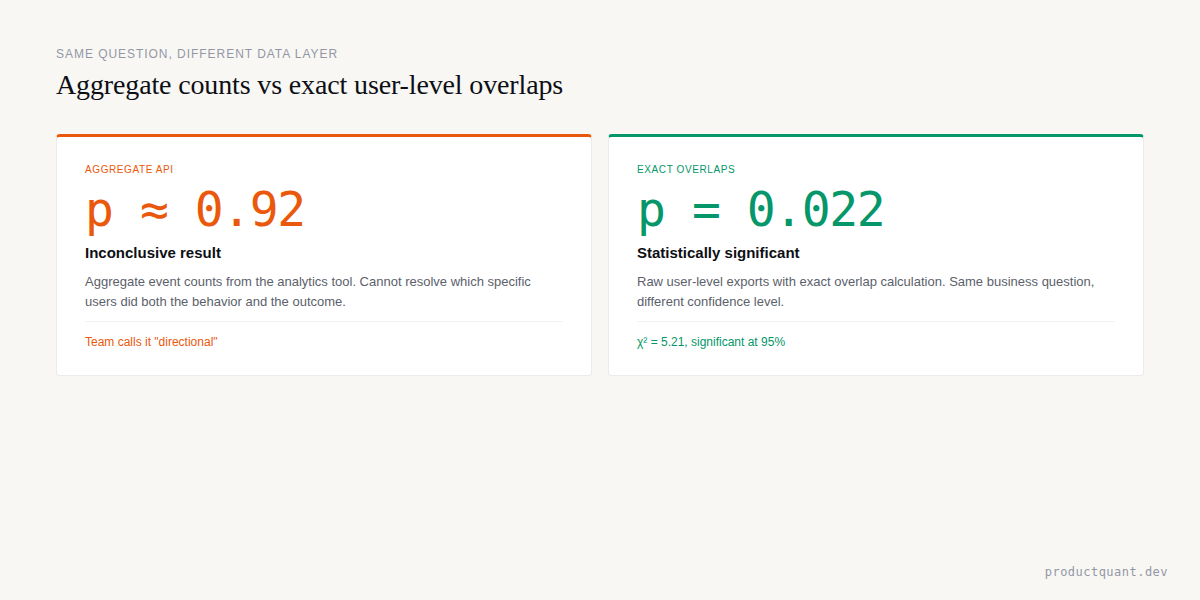The image size is (1200, 600).
Task: Click the green 'p = 0.022' value
Action: [x=761, y=210]
